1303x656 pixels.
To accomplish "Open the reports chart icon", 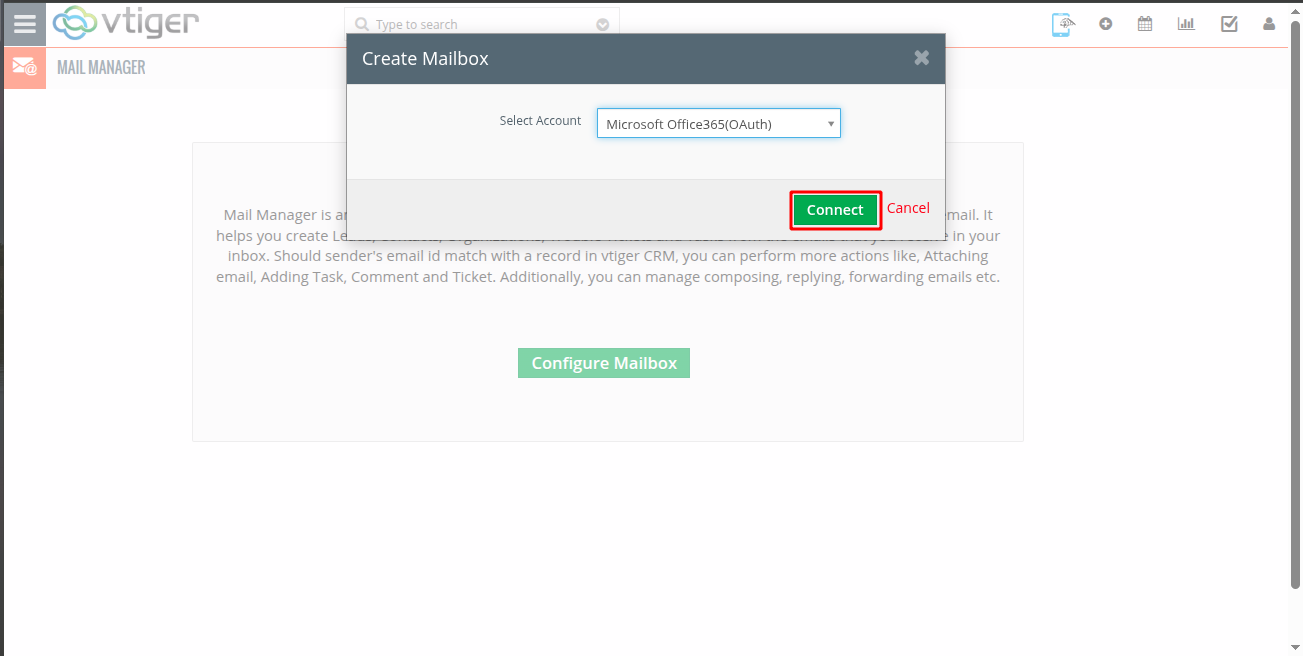I will coord(1186,24).
